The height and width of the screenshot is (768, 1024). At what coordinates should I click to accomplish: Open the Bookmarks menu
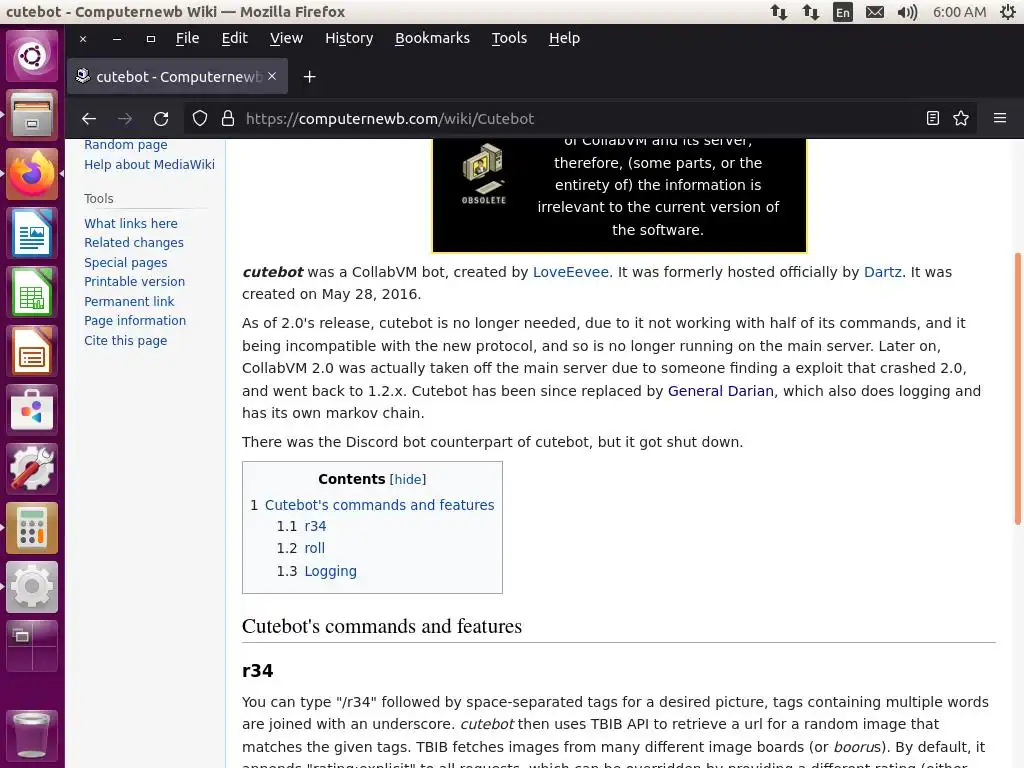click(x=432, y=39)
